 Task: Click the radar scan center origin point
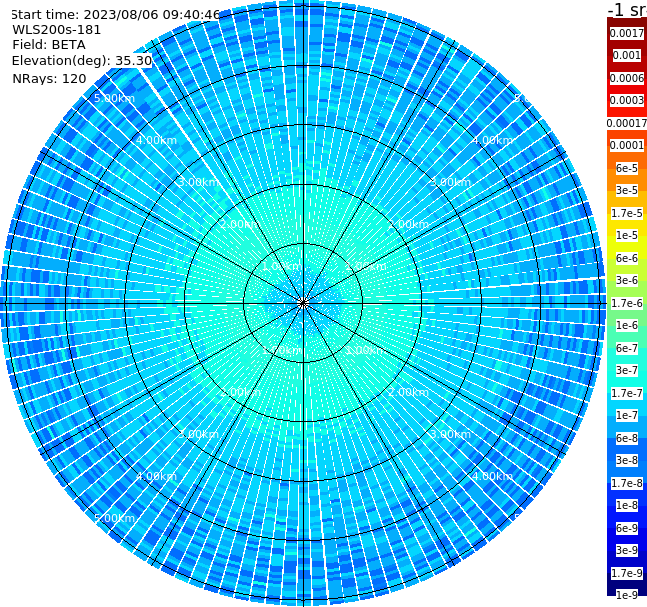coord(303,303)
